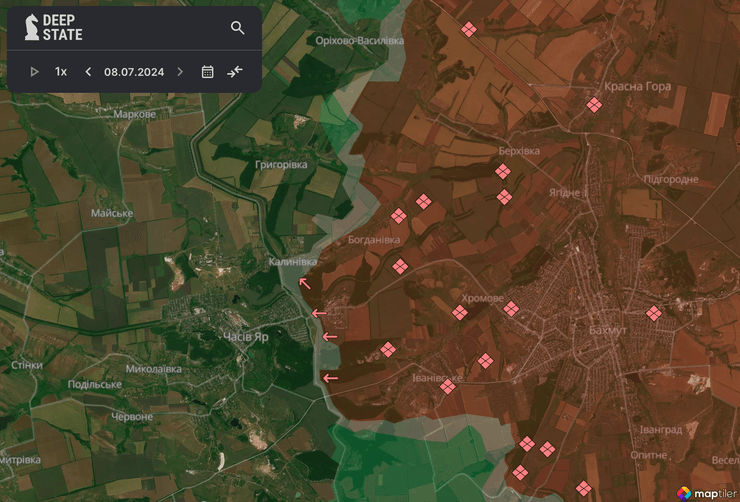Select unit marker at Іванівське
Screen dimensions: 740x502
(447, 386)
